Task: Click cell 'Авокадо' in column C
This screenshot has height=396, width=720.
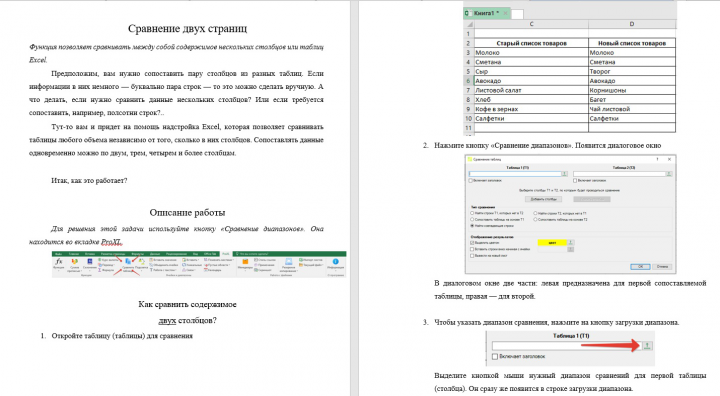Action: click(x=531, y=81)
